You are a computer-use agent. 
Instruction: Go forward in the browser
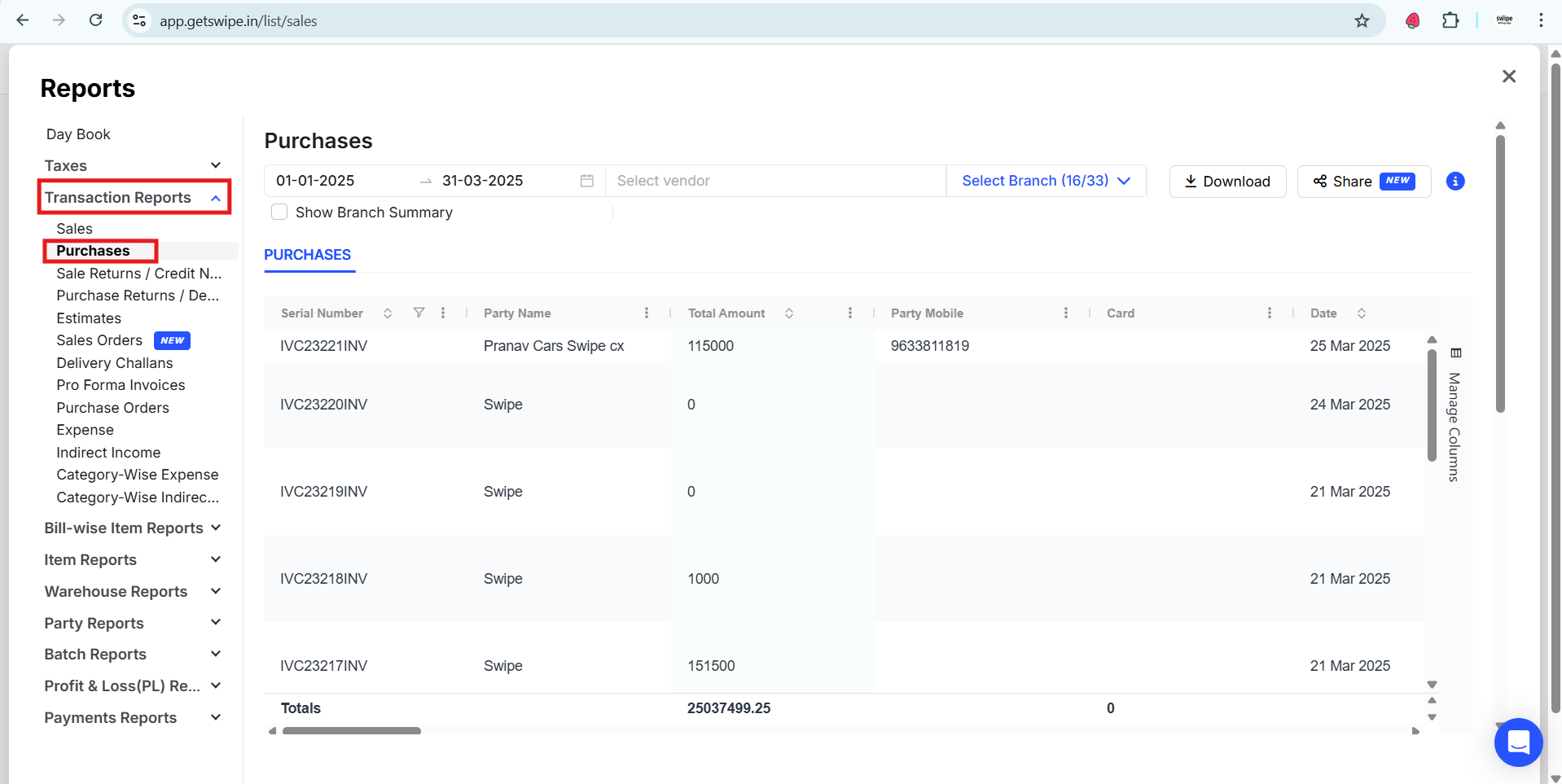point(59,20)
